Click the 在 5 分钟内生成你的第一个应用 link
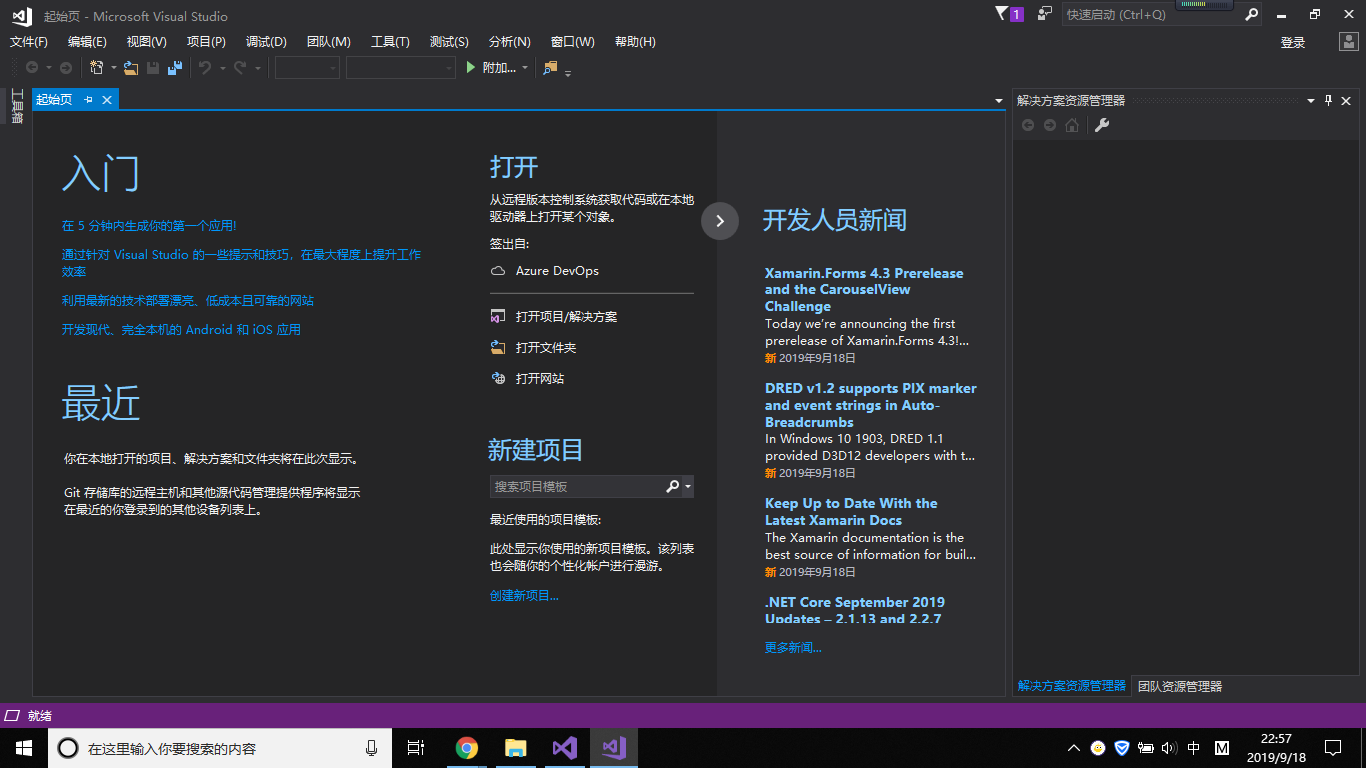 tap(149, 226)
